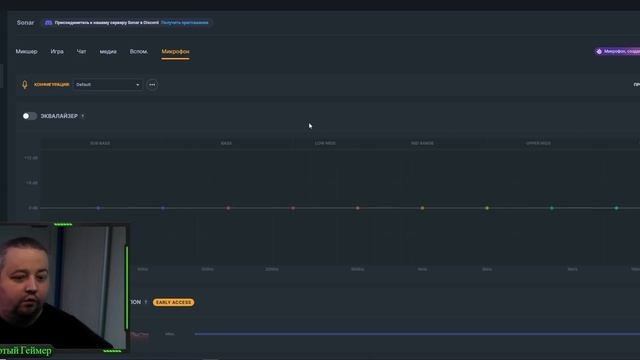Click the microphone icon beside Конфигурация
The width and height of the screenshot is (640, 360).
24,84
